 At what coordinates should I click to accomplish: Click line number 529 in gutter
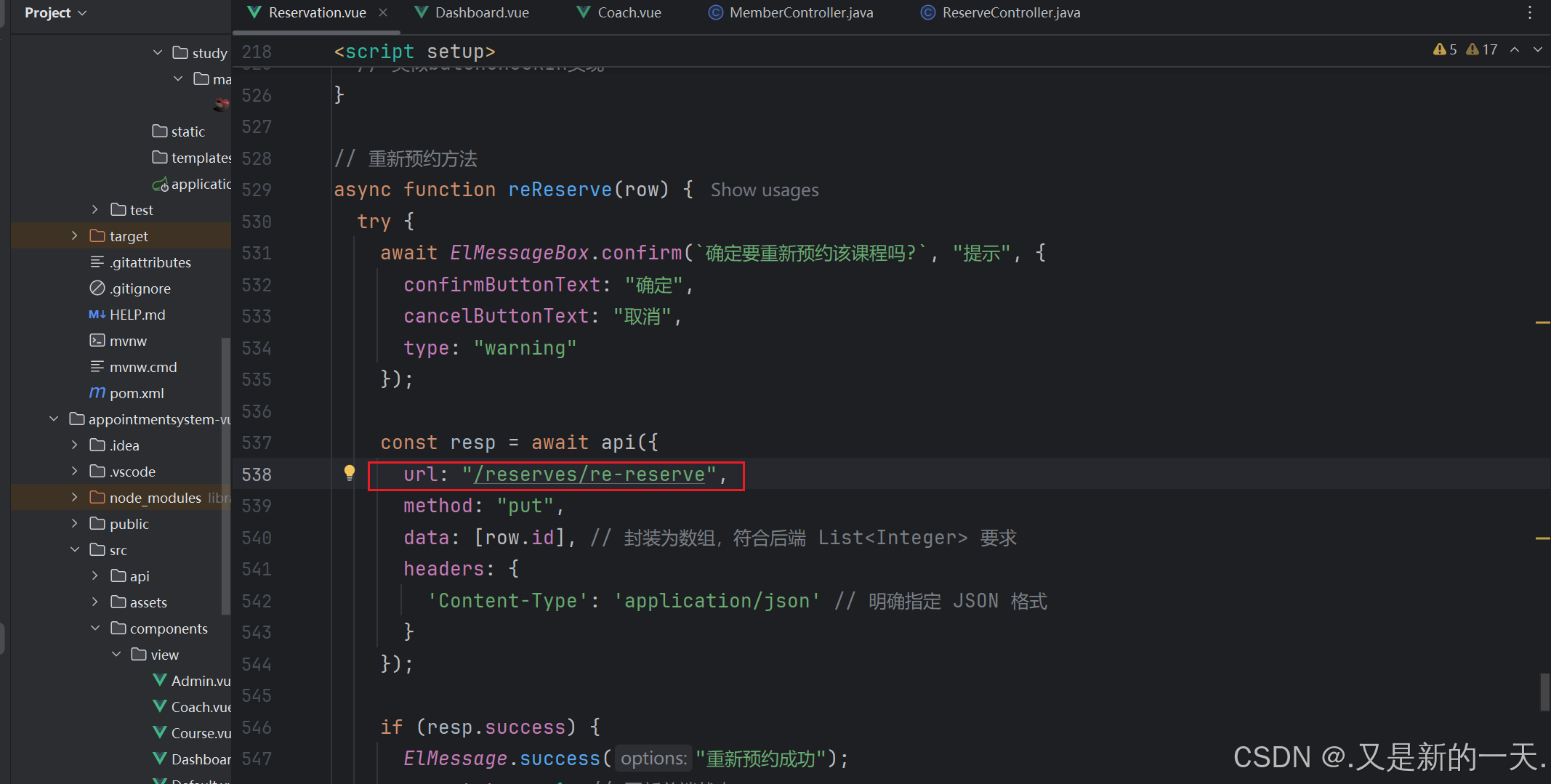point(257,190)
